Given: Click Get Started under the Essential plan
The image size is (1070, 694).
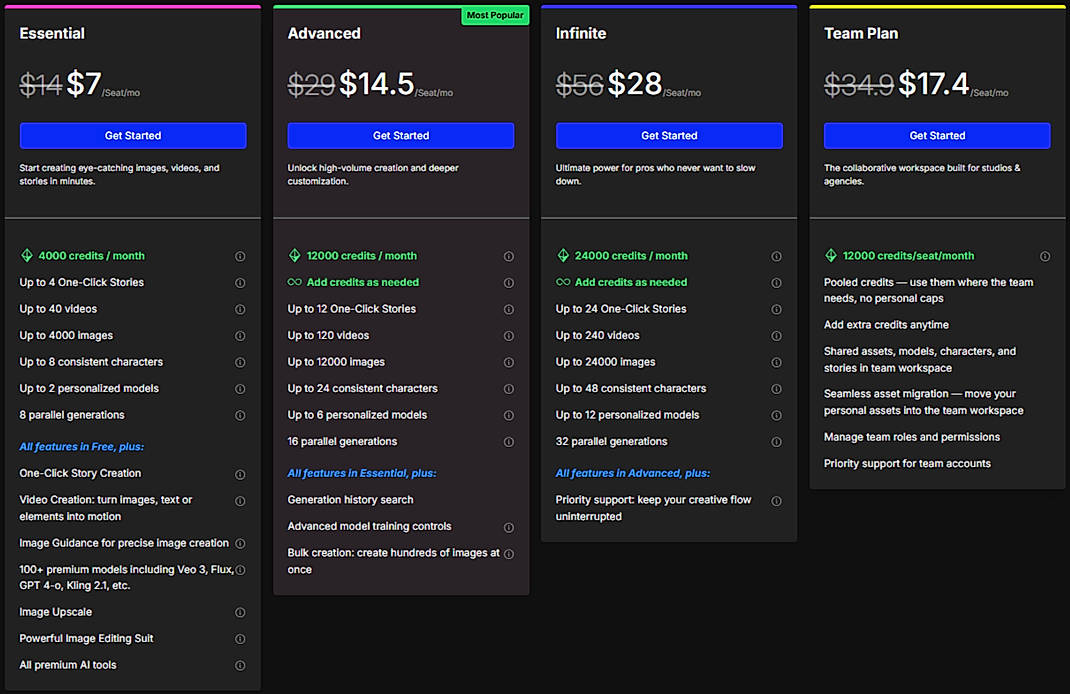Looking at the screenshot, I should coord(133,136).
